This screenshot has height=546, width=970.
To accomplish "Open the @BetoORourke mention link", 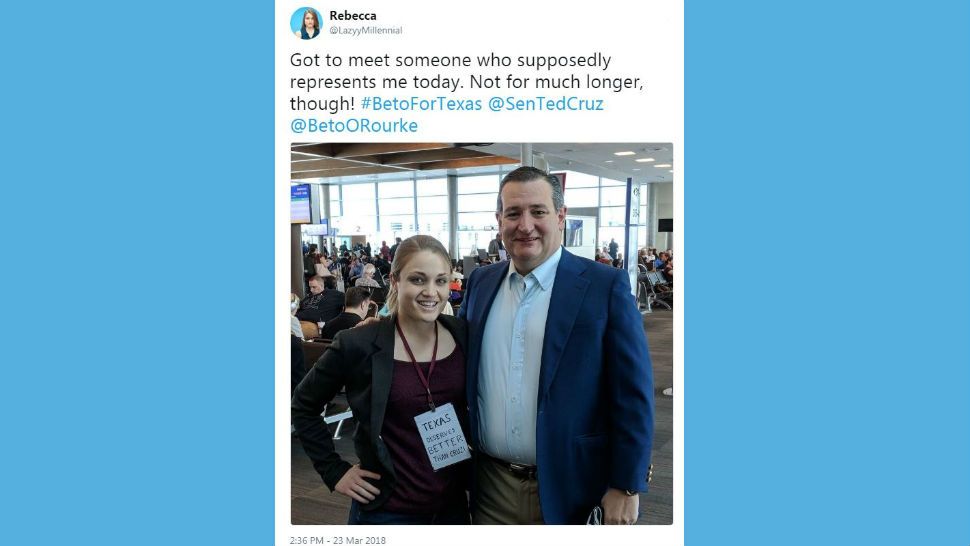I will [354, 126].
